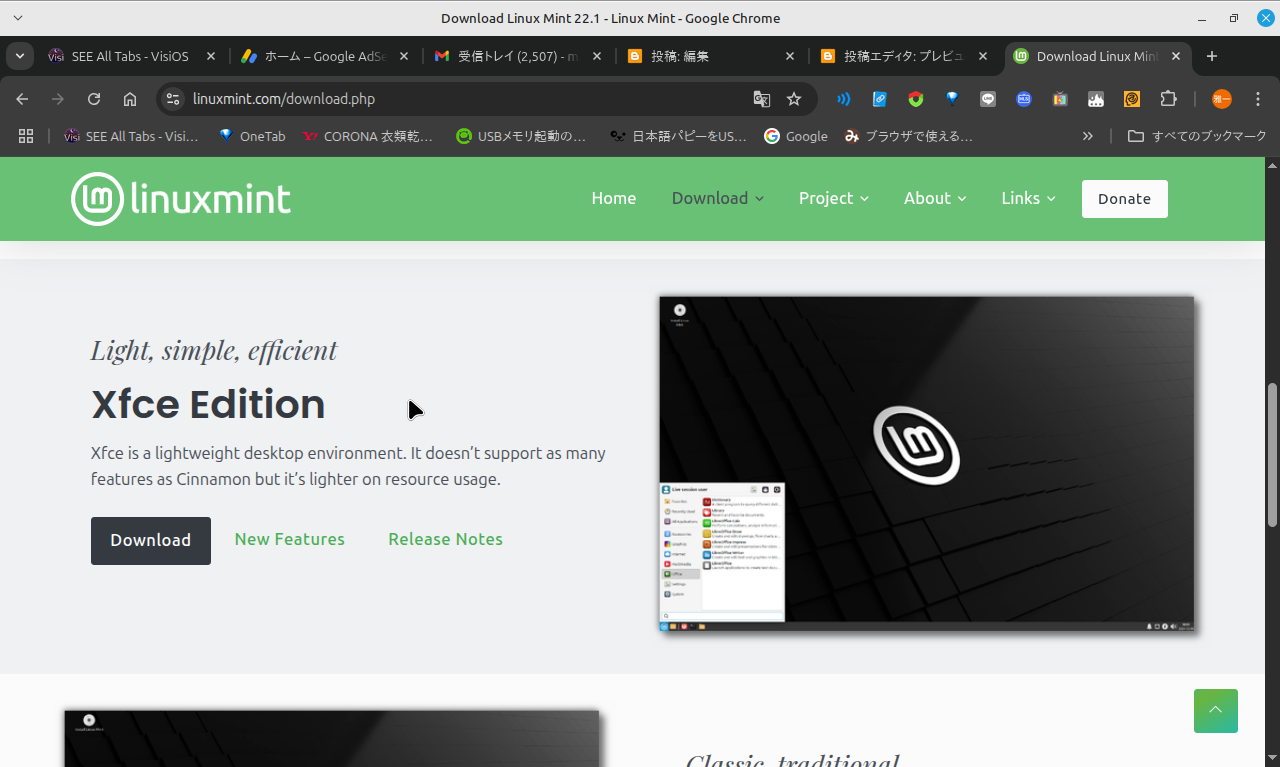This screenshot has height=767, width=1280.
Task: Open the Google Translate icon in address bar
Action: coord(762,99)
